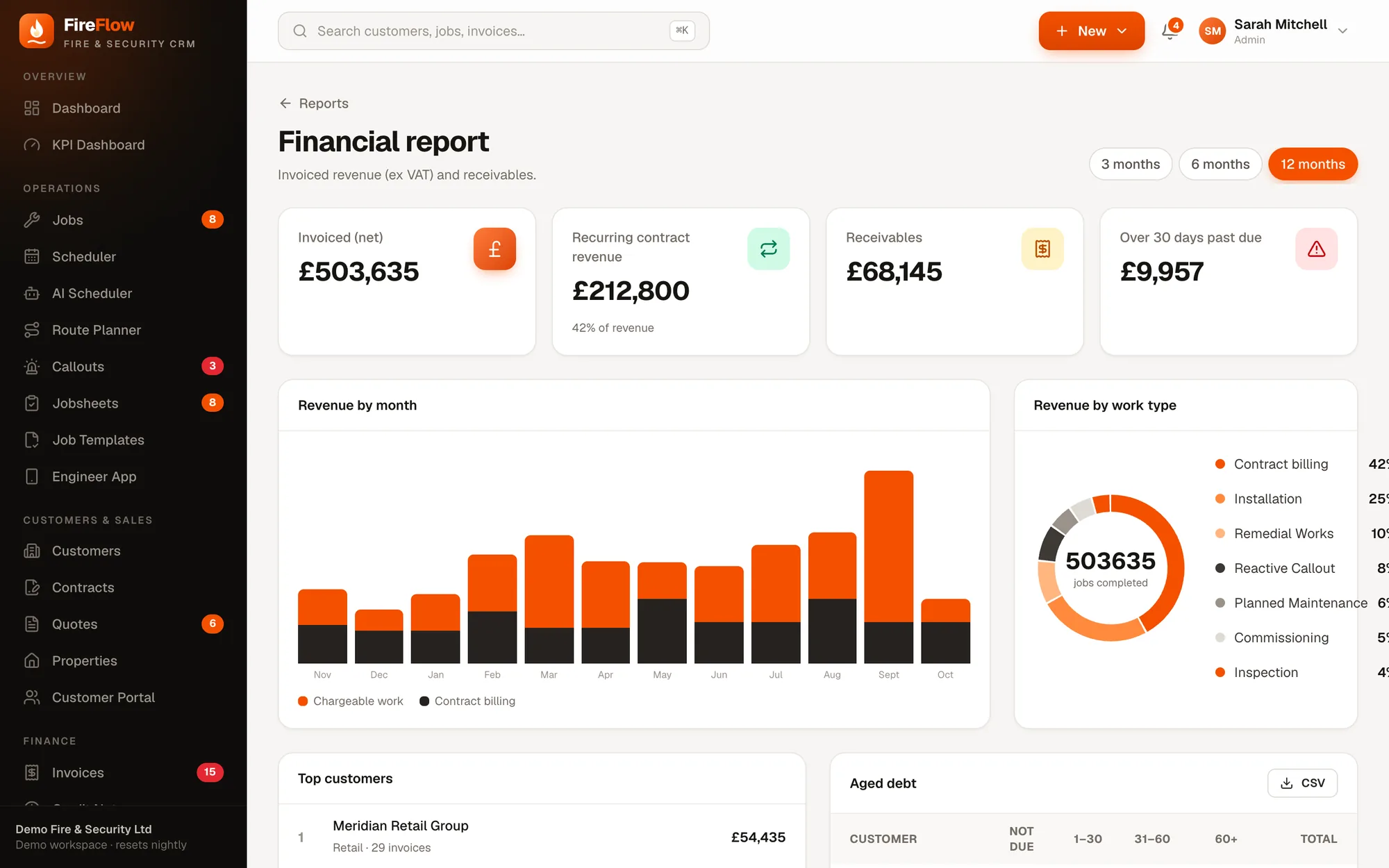The width and height of the screenshot is (1389, 868).
Task: Click the Demo Fire & Security Ltd workspace
Action: [x=101, y=837]
